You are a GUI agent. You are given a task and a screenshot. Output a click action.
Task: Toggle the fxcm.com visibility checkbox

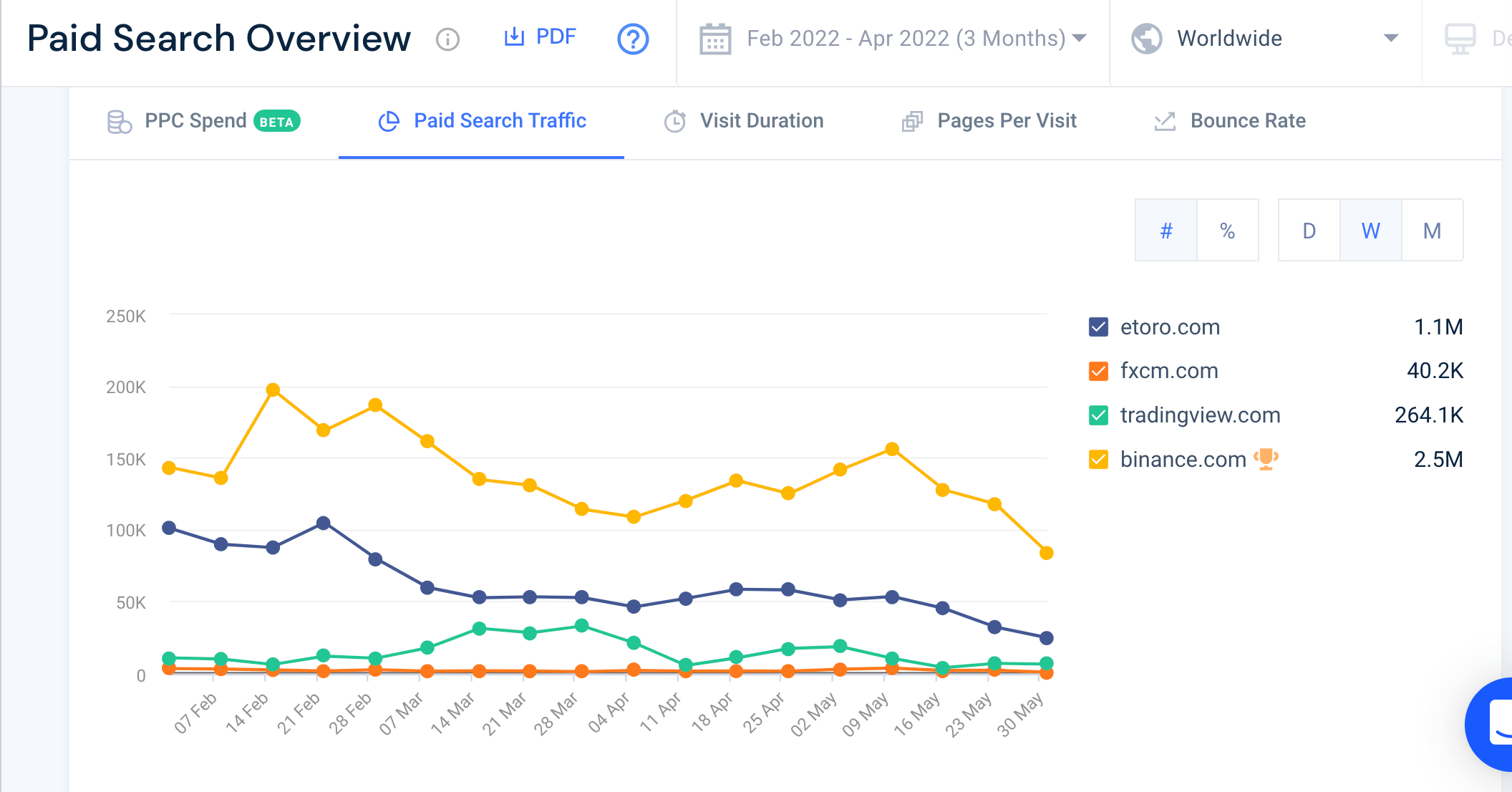tap(1098, 370)
